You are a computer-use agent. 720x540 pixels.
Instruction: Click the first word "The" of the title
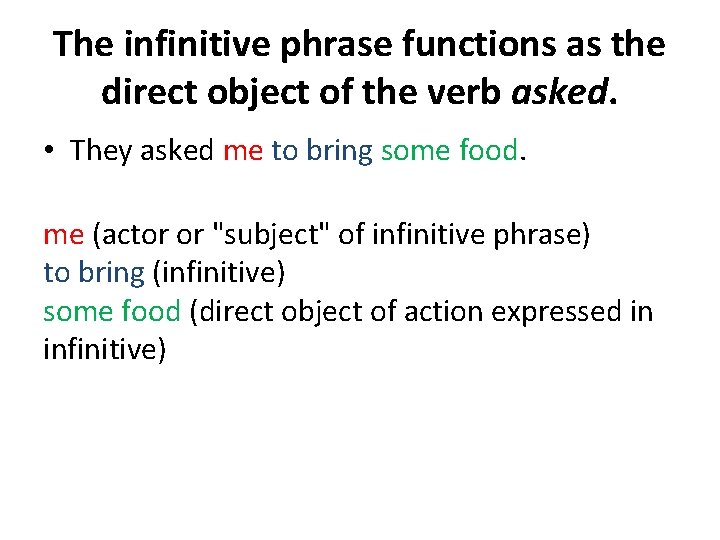85,45
